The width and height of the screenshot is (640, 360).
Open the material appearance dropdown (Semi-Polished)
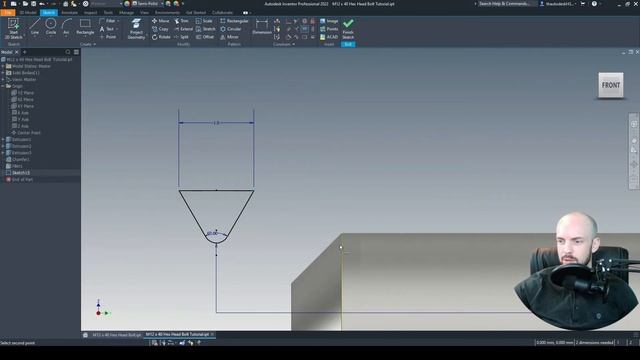(x=148, y=4)
